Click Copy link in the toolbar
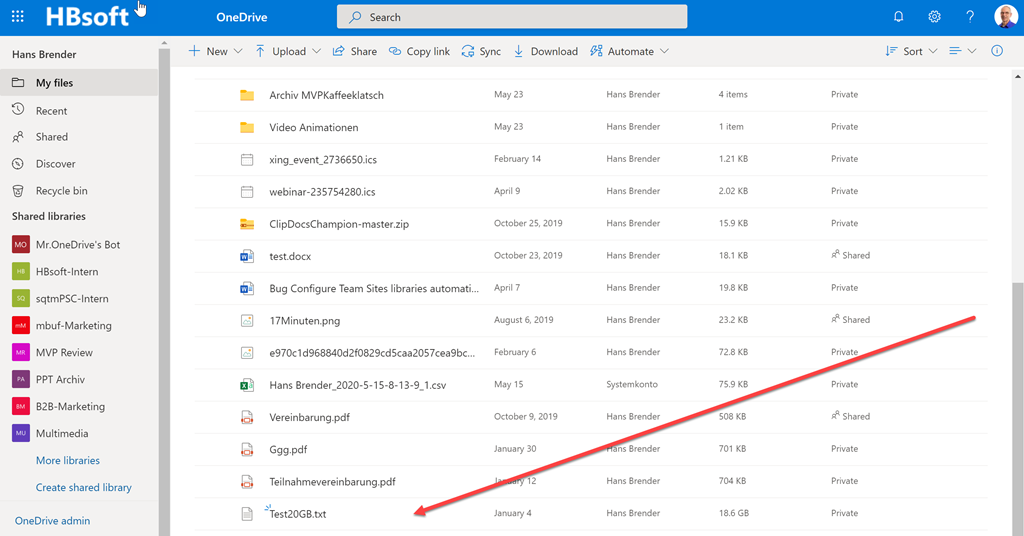The width and height of the screenshot is (1024, 536). coord(419,51)
